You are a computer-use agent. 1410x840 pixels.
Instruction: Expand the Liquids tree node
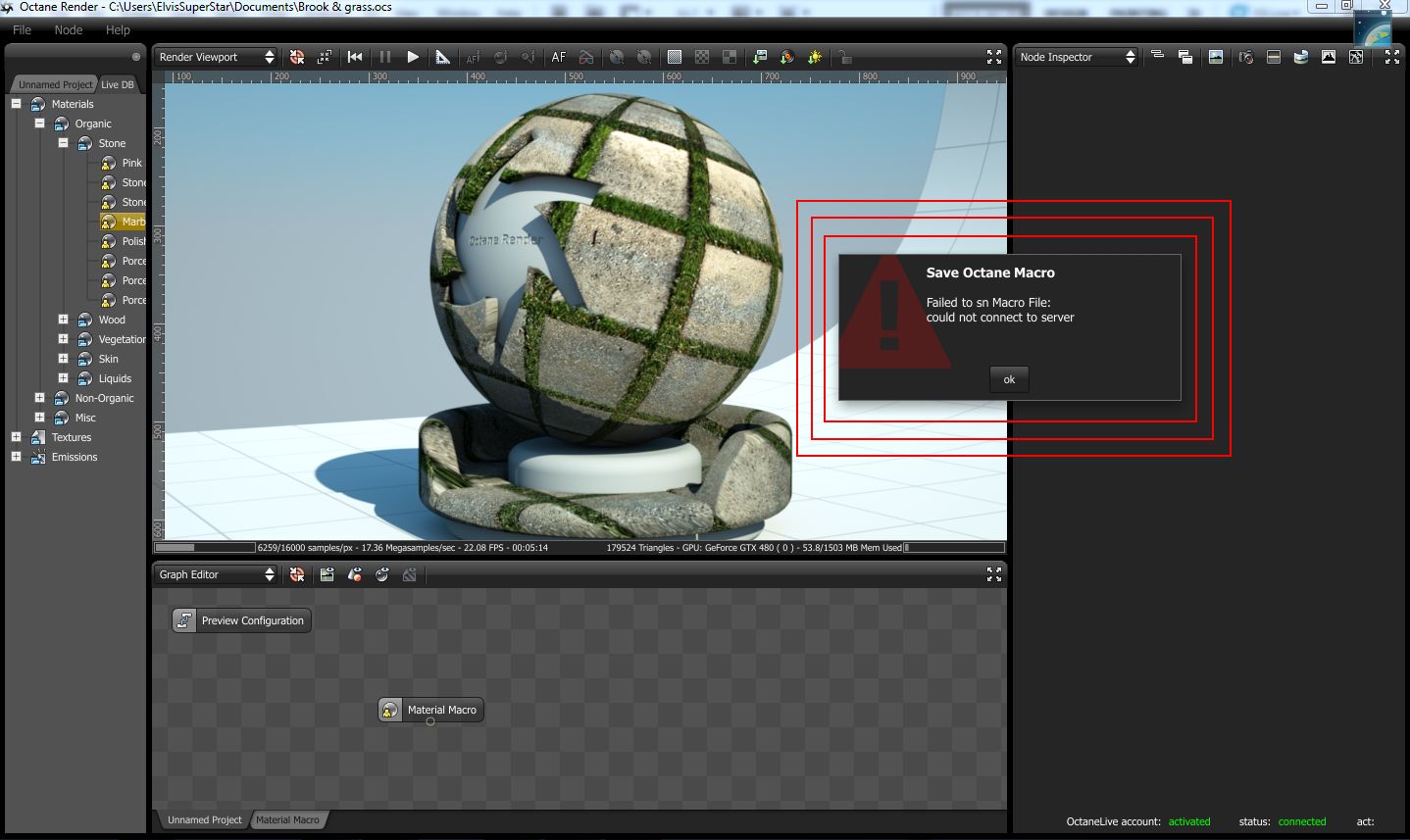point(63,377)
